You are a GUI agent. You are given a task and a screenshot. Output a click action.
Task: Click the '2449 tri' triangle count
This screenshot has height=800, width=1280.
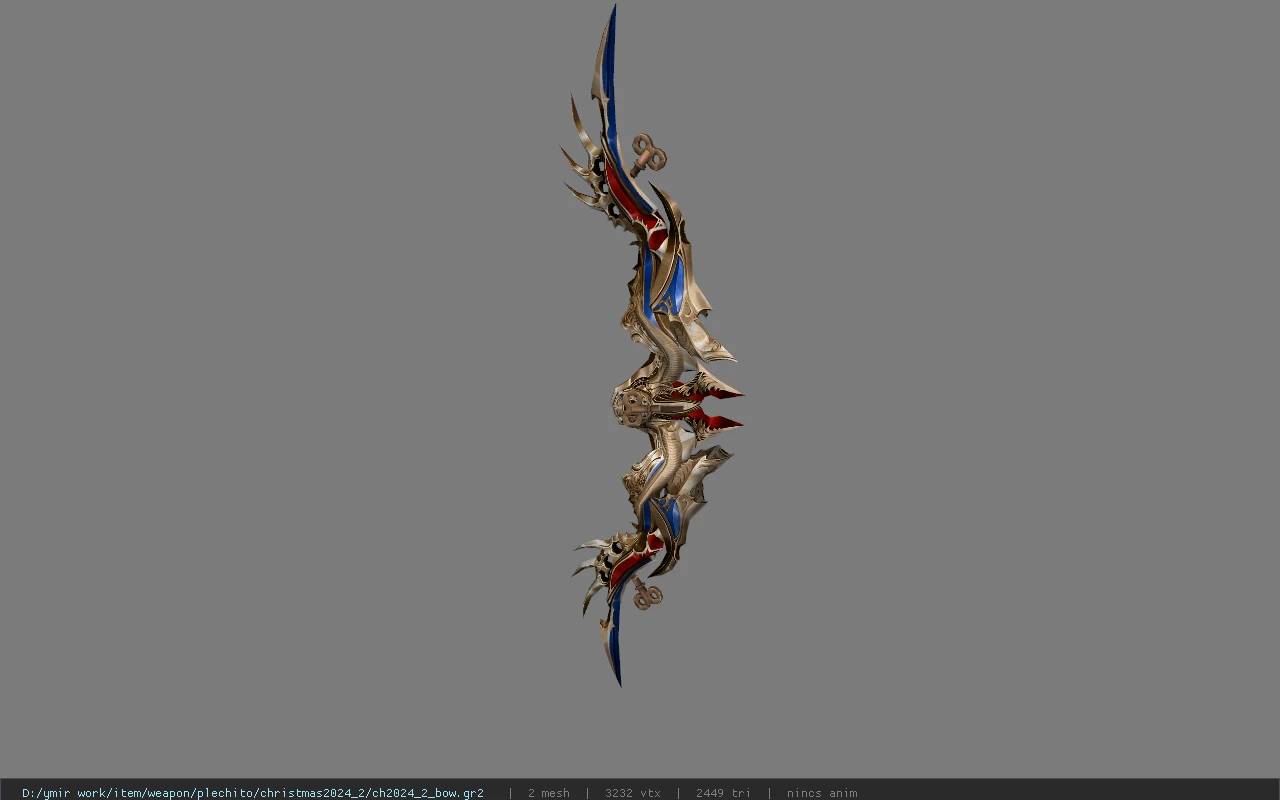723,793
